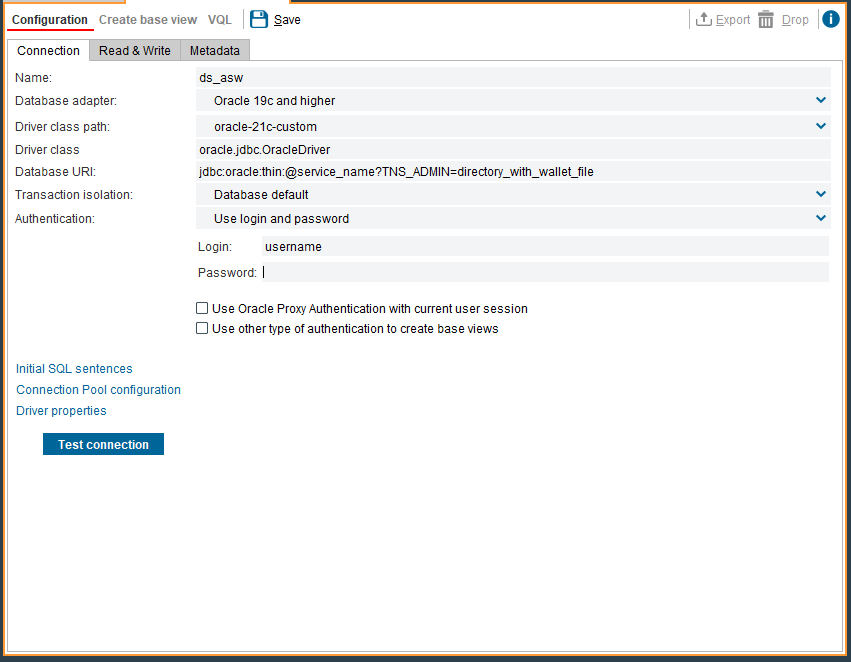The height and width of the screenshot is (662, 851).
Task: Open the blue information icon
Action: click(830, 19)
